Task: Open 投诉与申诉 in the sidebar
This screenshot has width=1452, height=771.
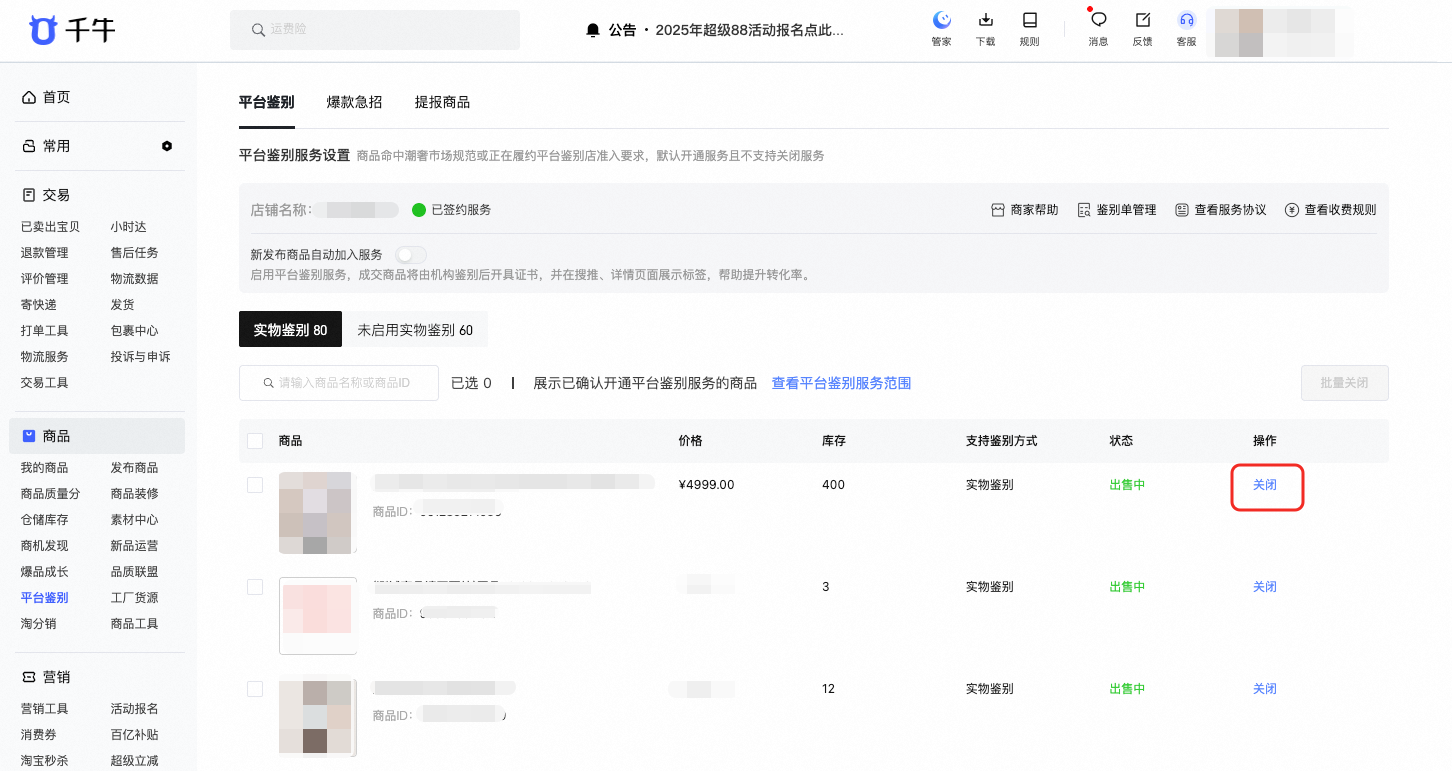Action: [x=140, y=357]
